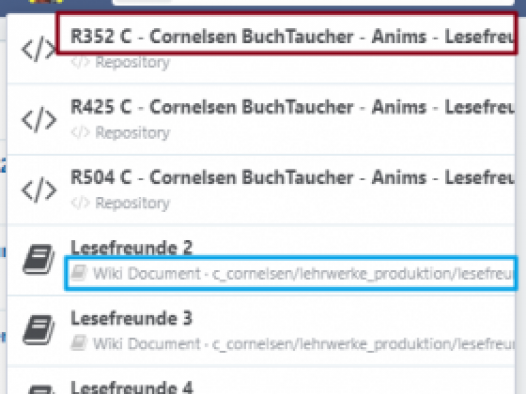526x394 pixels.
Task: Click the small repository icon under R504 C
Action: 81,203
